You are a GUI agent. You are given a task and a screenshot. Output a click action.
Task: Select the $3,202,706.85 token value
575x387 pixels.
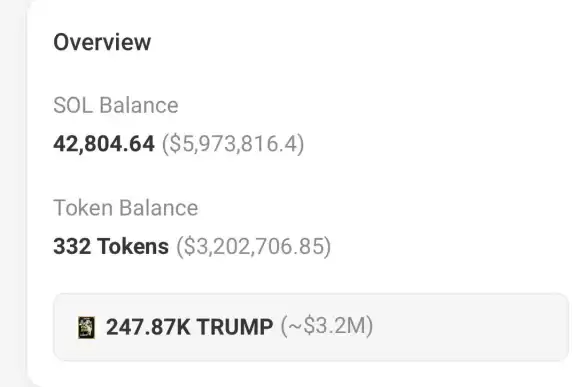coord(254,246)
